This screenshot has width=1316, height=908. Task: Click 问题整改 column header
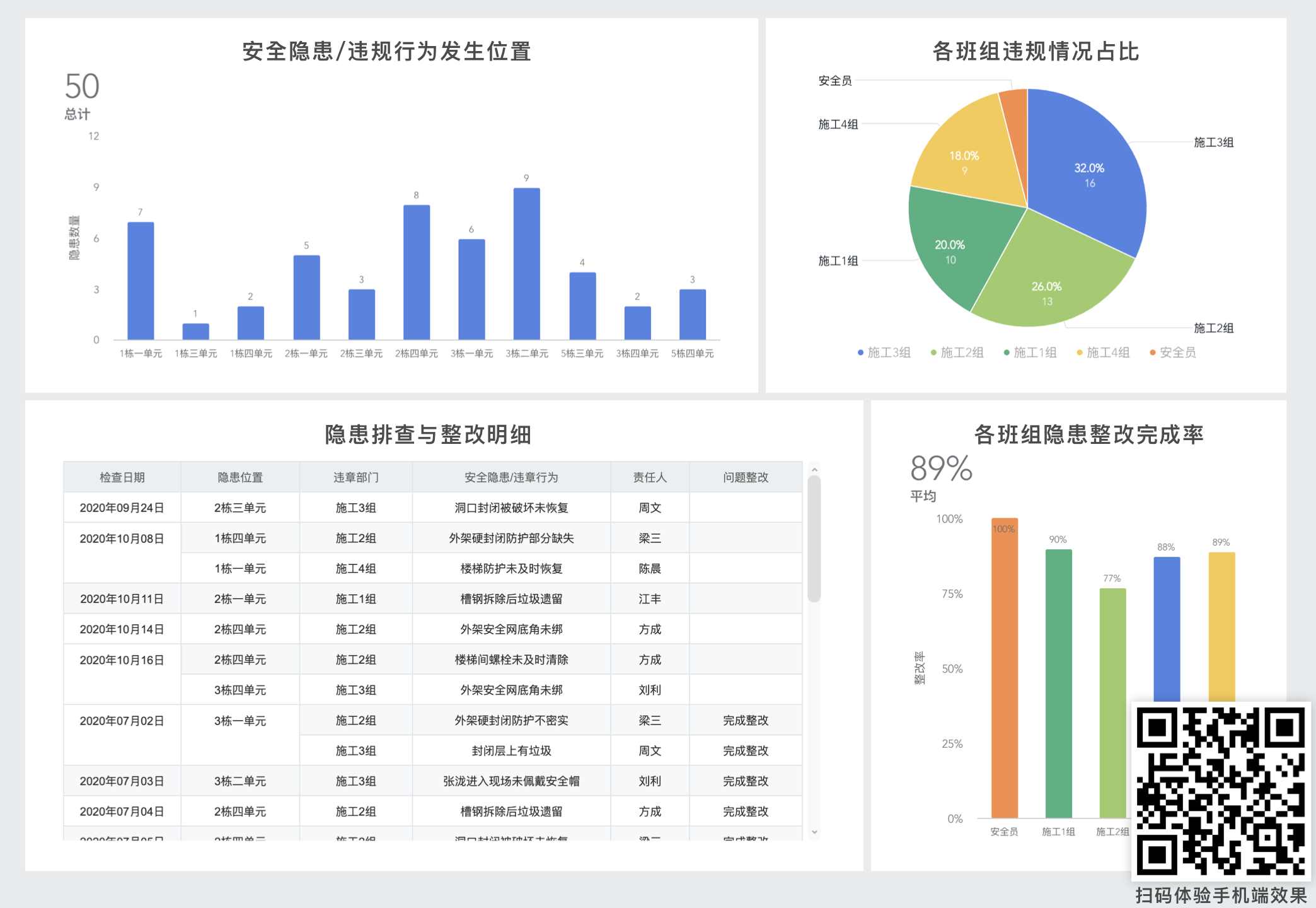746,477
